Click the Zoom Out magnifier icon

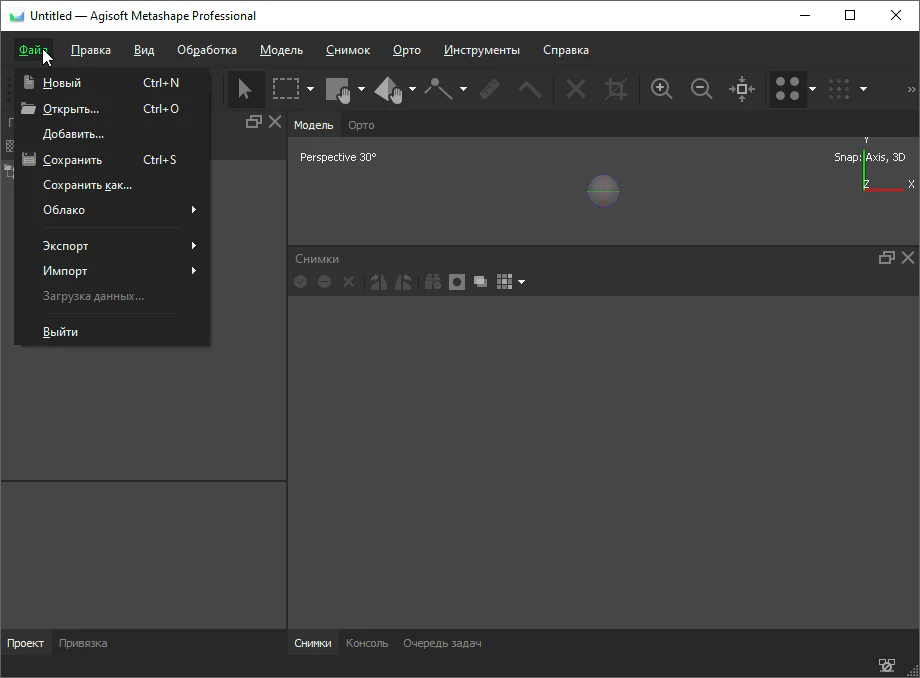(x=702, y=89)
